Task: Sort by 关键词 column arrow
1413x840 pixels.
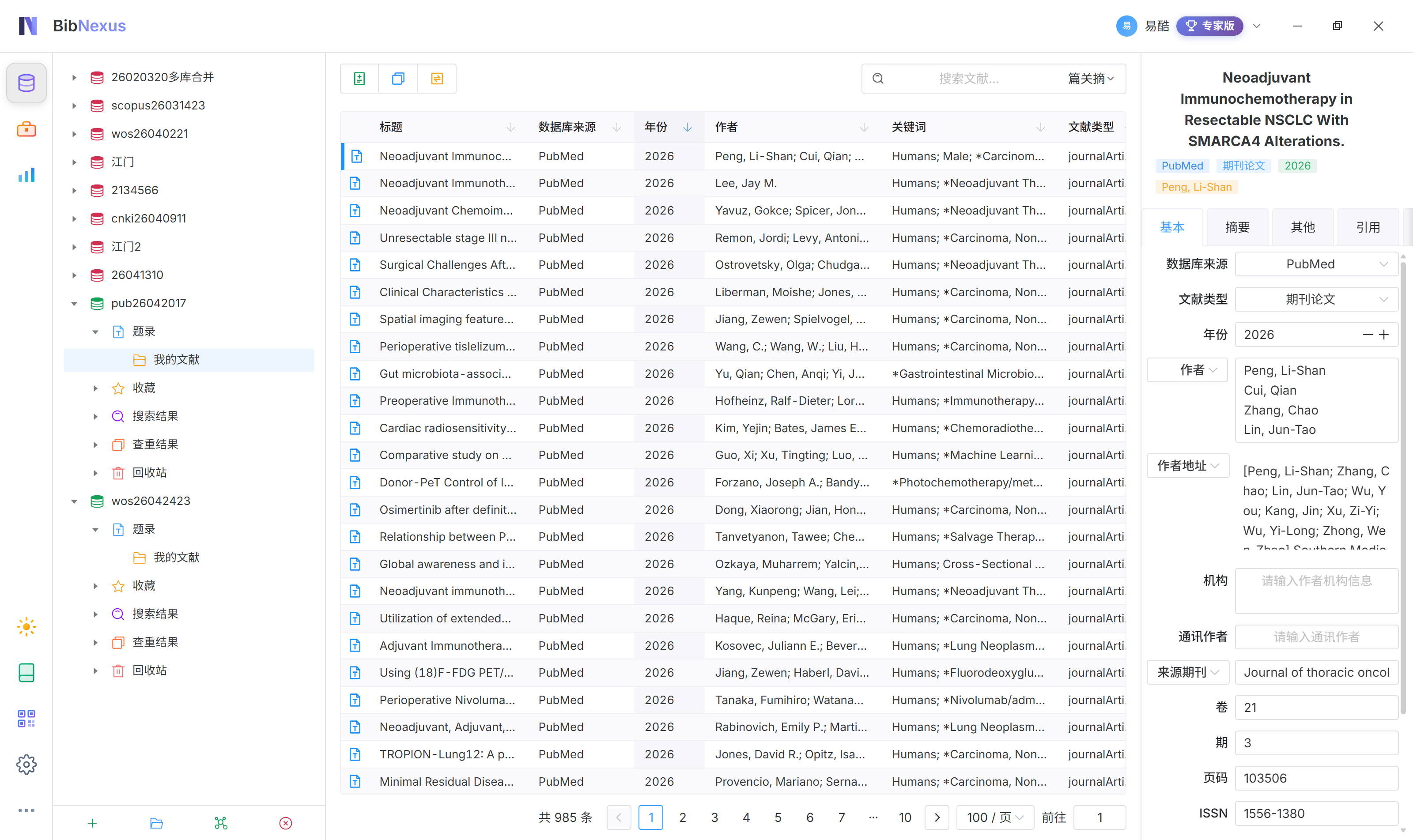Action: [x=1040, y=128]
